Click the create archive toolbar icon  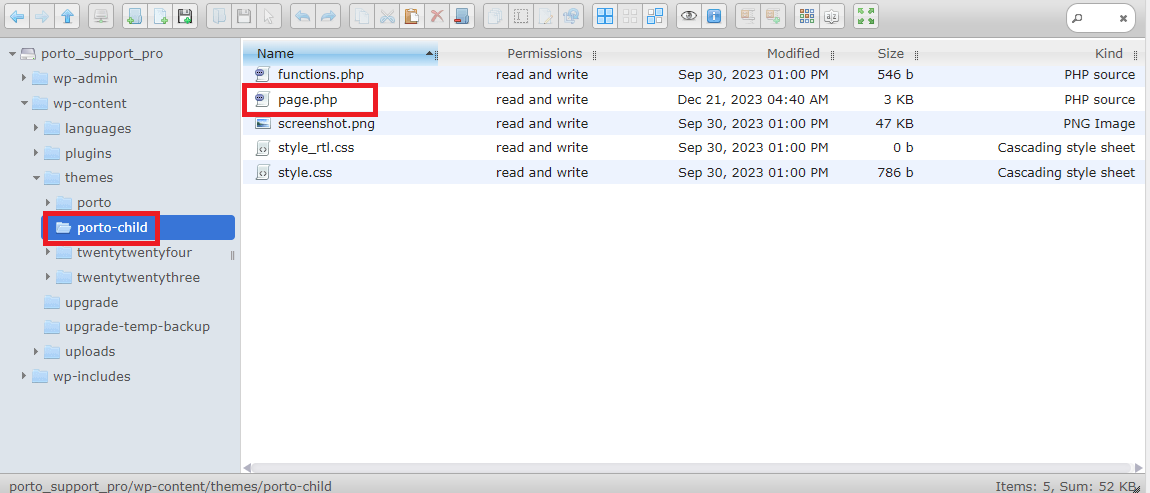pyautogui.click(x=772, y=16)
